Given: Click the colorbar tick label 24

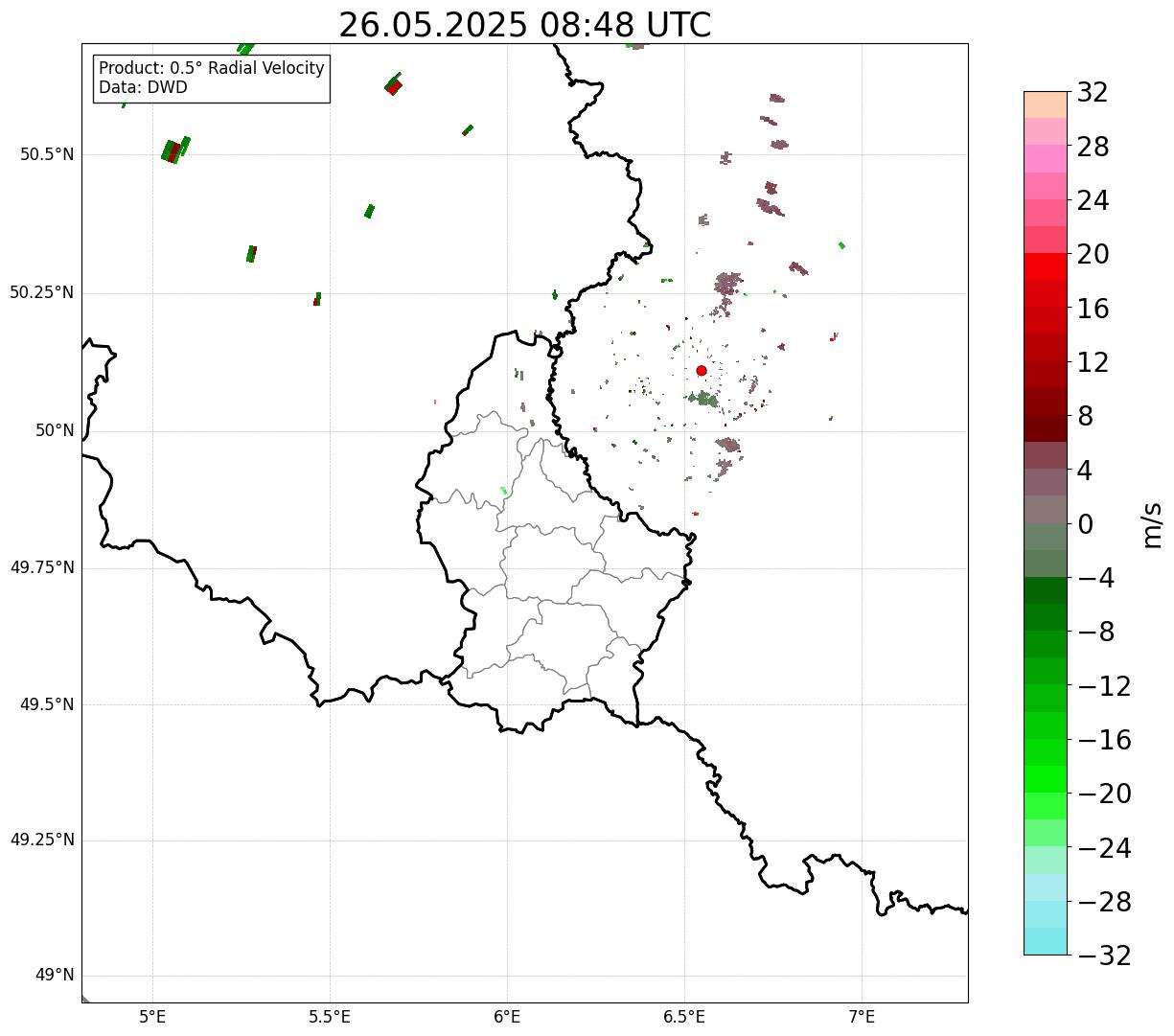Looking at the screenshot, I should (x=1093, y=201).
